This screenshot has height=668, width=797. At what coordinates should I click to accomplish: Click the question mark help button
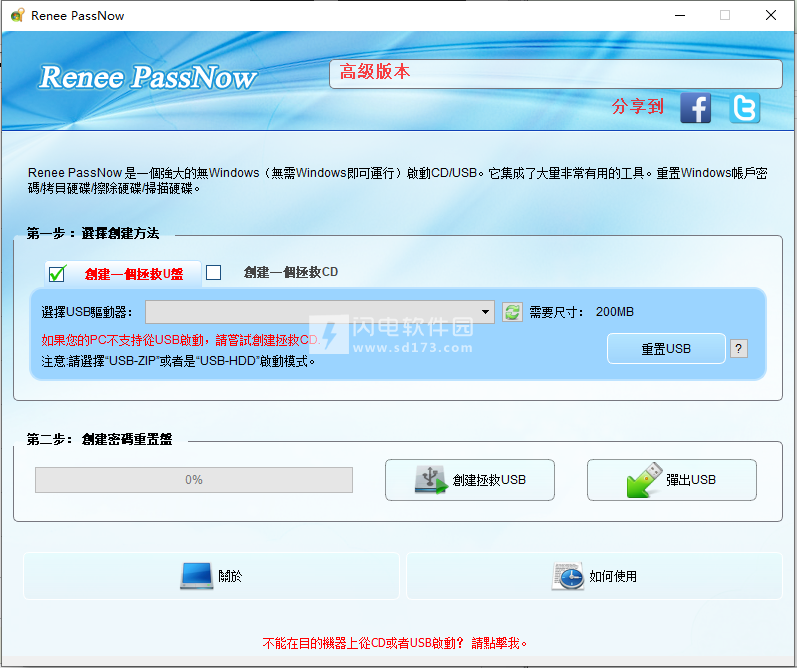[739, 349]
